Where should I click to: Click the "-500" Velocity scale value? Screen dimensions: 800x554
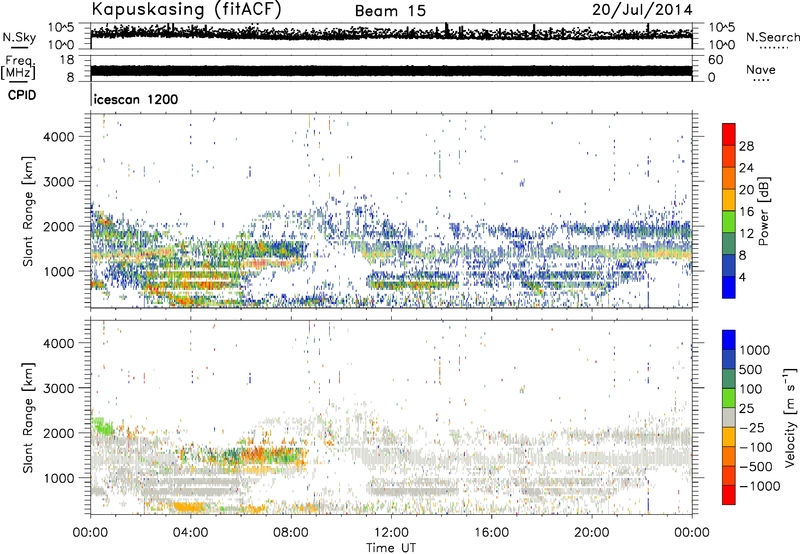(756, 467)
